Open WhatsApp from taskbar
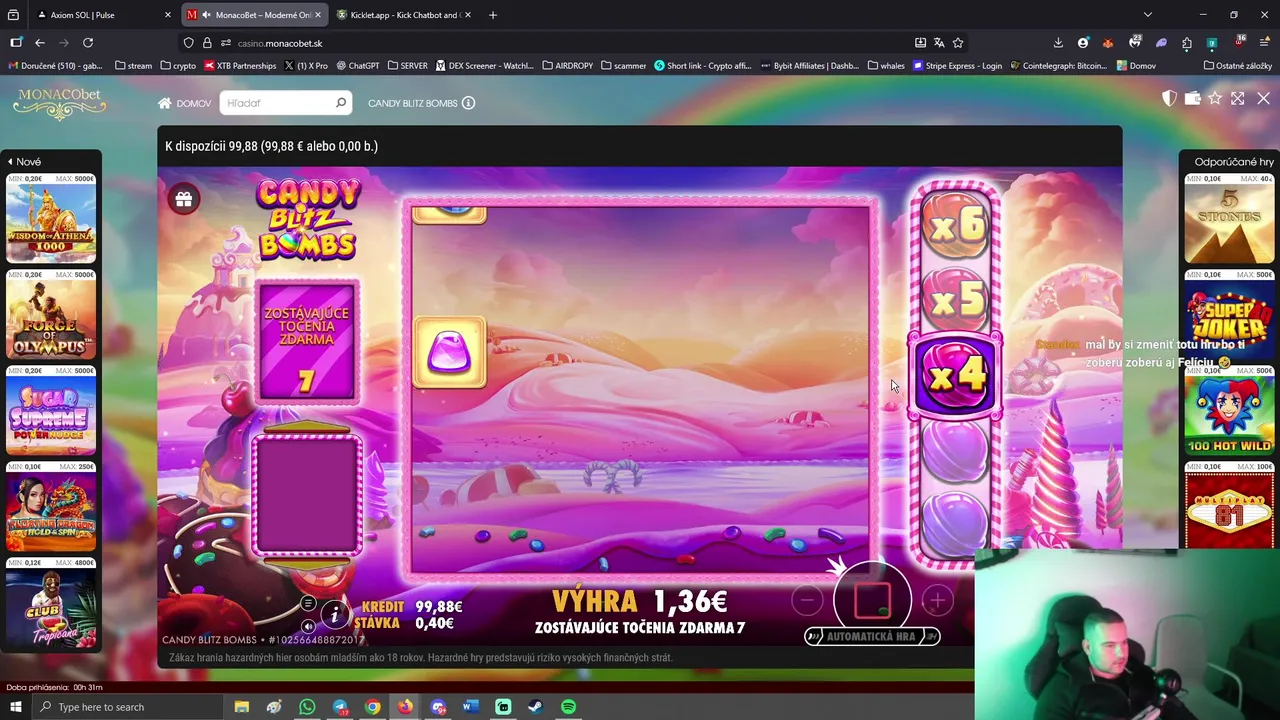The height and width of the screenshot is (720, 1280). coord(307,707)
